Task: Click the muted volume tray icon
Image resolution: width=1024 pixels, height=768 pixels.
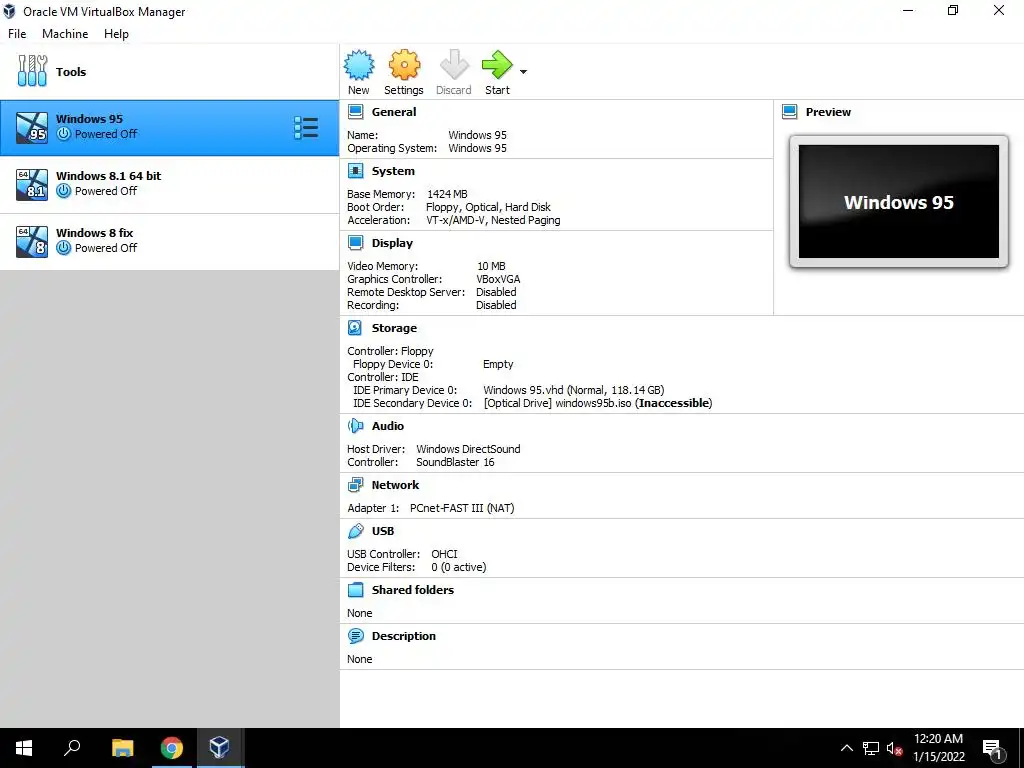Action: tap(894, 748)
